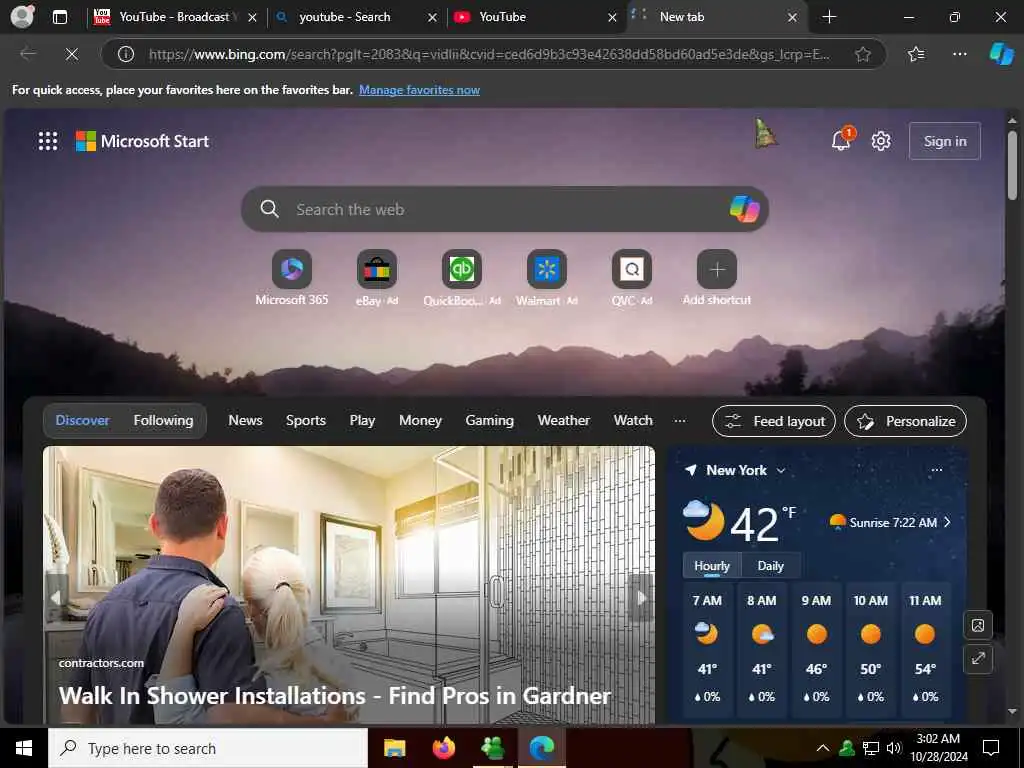Switch weather to Hourly view

coord(712,566)
